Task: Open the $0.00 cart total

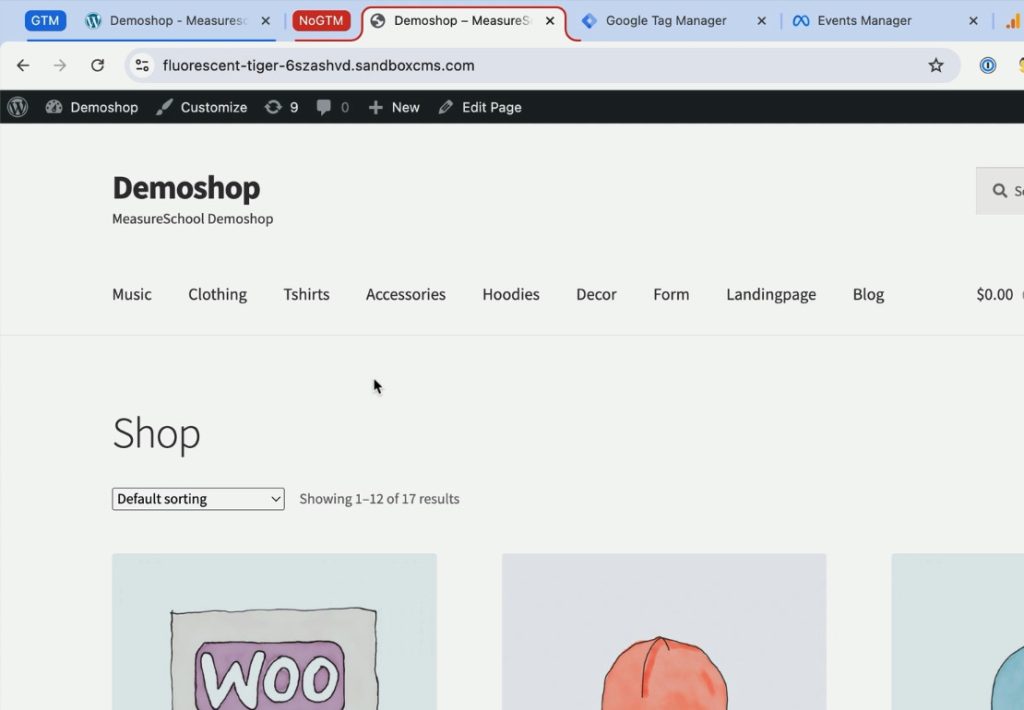Action: coord(995,295)
